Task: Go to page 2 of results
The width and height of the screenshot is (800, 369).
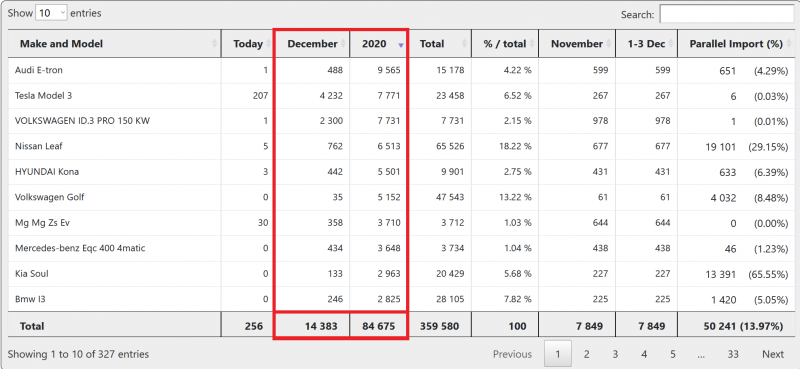Action: [587, 354]
